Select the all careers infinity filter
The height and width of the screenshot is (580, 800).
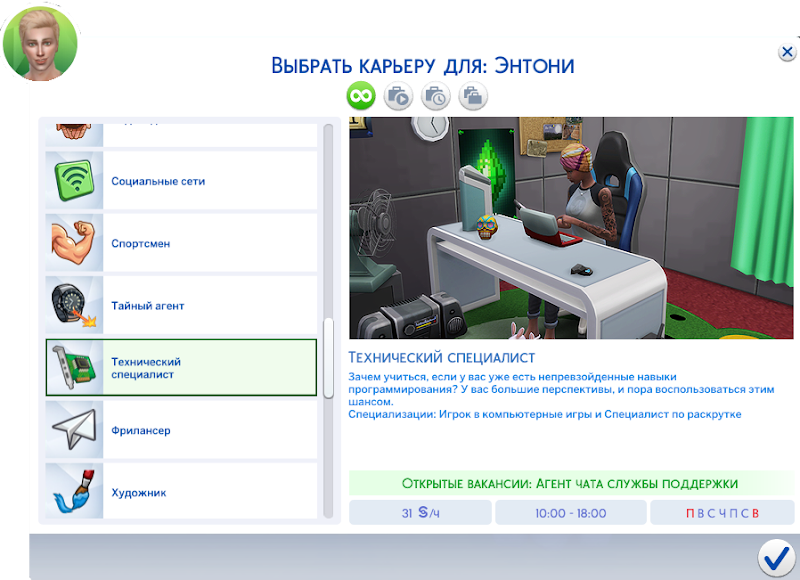click(x=361, y=96)
